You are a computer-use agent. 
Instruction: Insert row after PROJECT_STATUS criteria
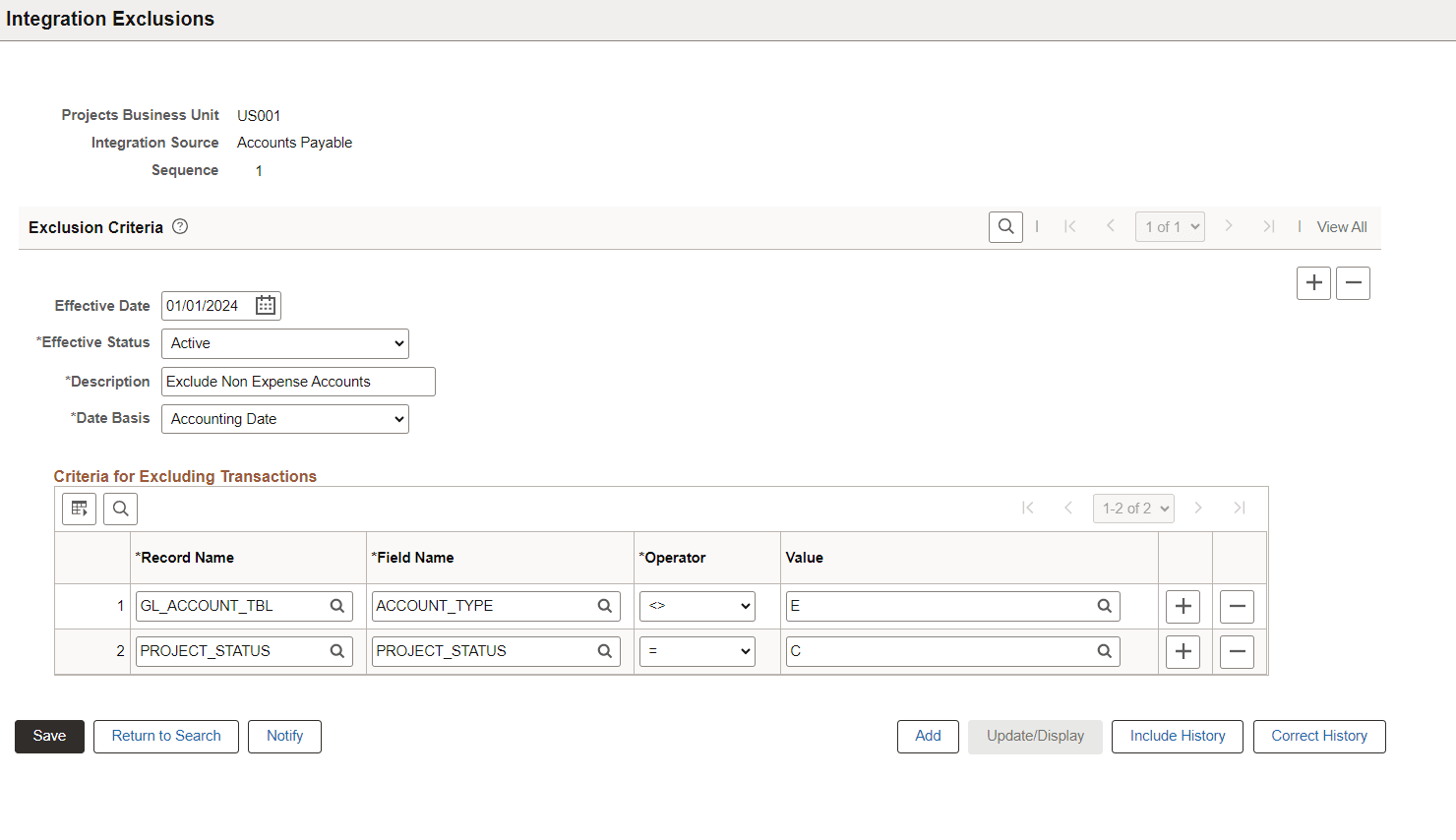[x=1183, y=652]
